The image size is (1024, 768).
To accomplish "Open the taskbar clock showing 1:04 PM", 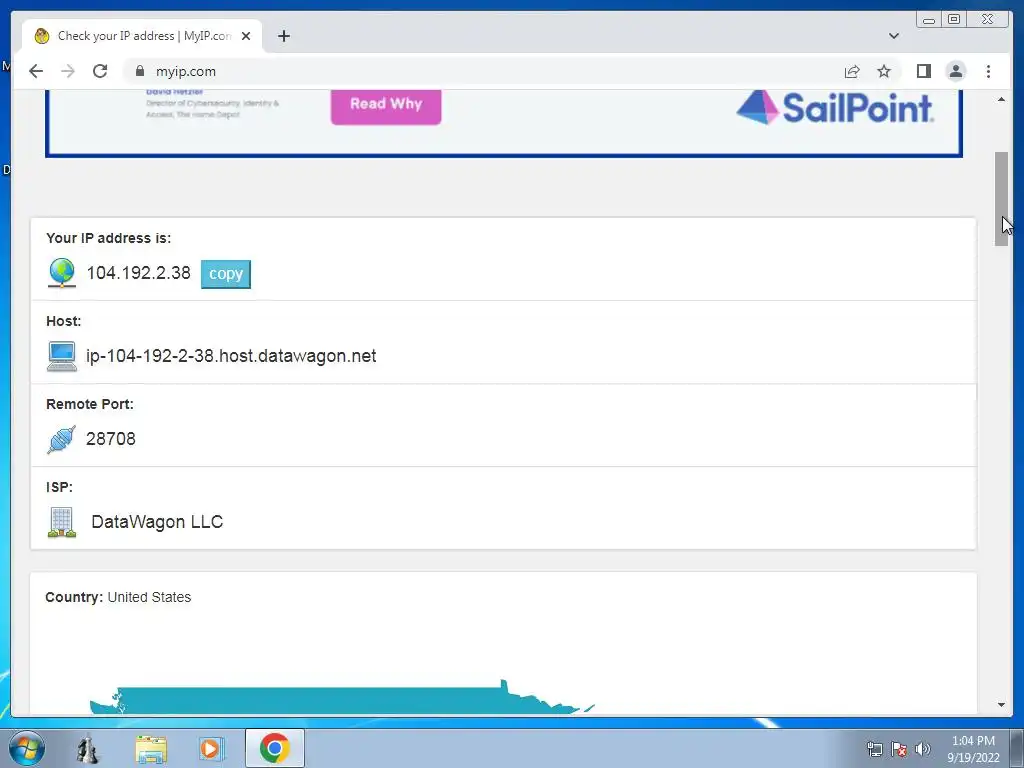I will pyautogui.click(x=973, y=749).
